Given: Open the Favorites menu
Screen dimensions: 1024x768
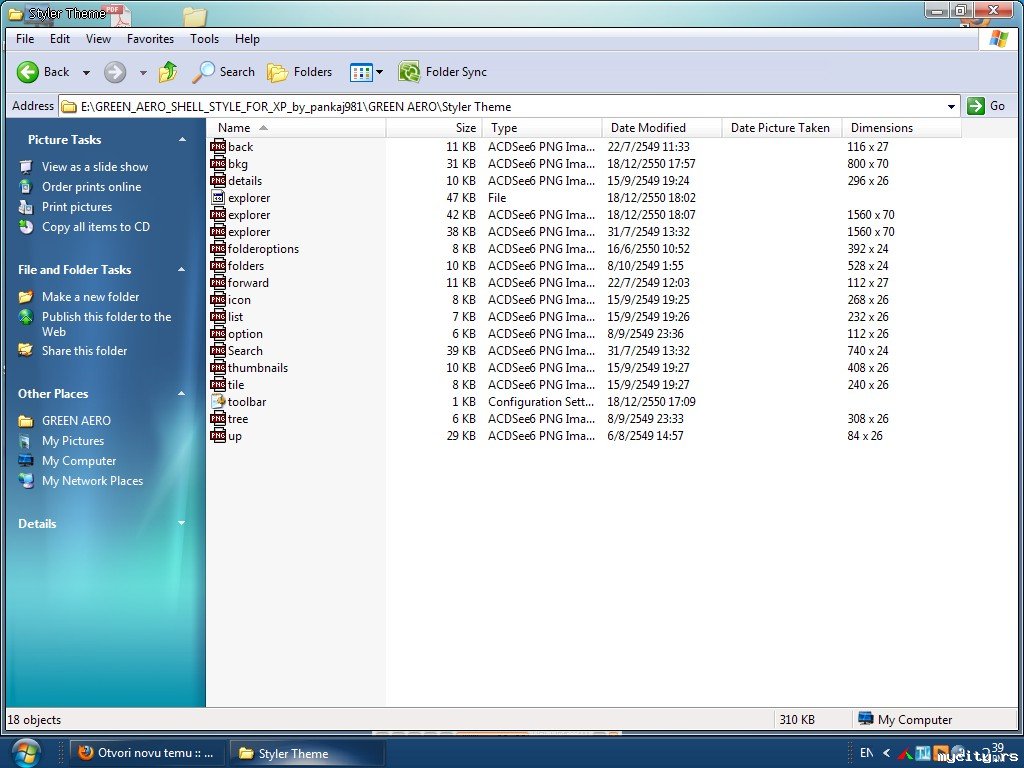Looking at the screenshot, I should point(150,39).
